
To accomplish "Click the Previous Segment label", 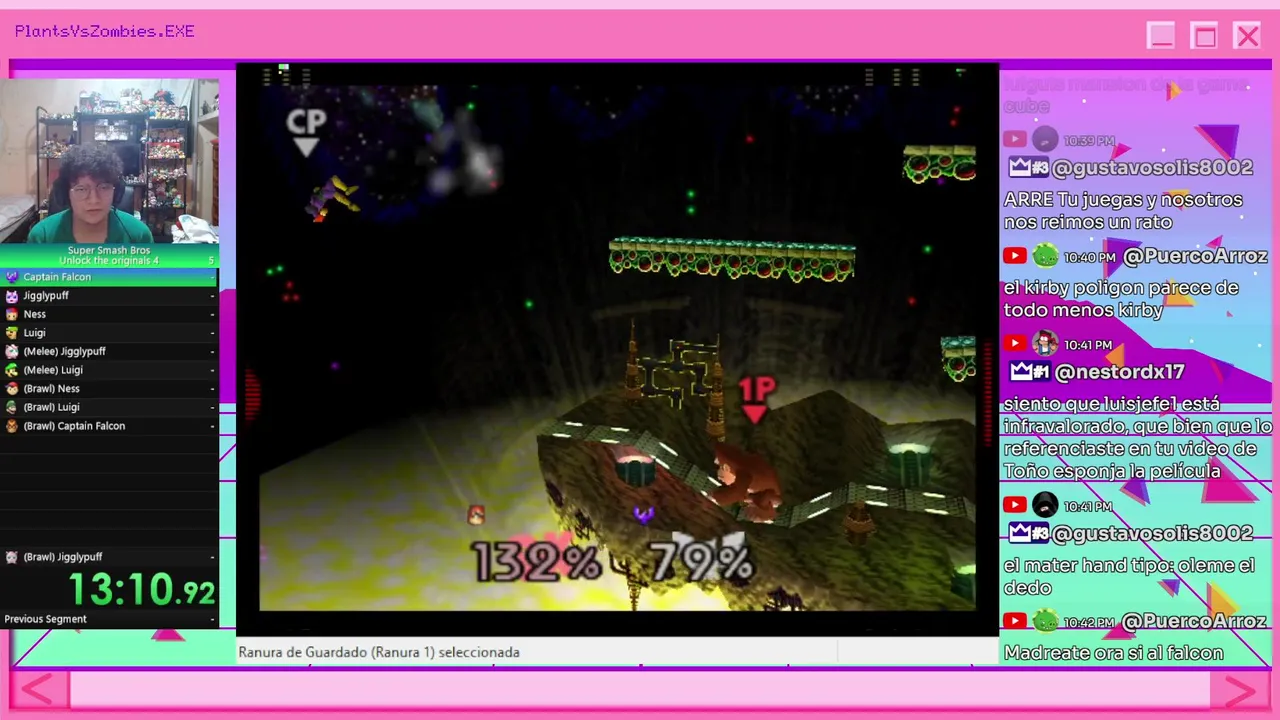I will (x=46, y=619).
